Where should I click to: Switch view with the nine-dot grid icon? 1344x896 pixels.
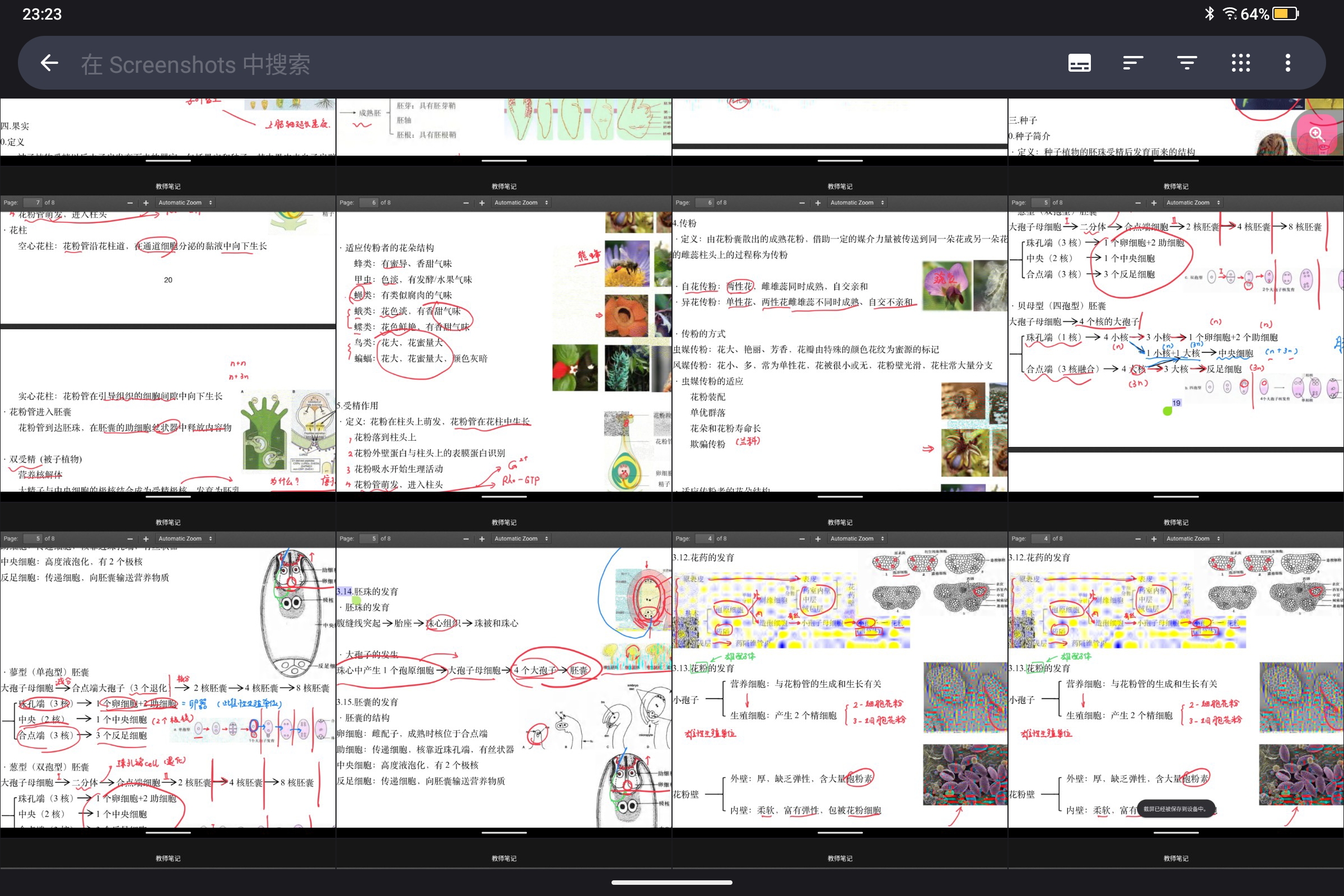tap(1240, 63)
